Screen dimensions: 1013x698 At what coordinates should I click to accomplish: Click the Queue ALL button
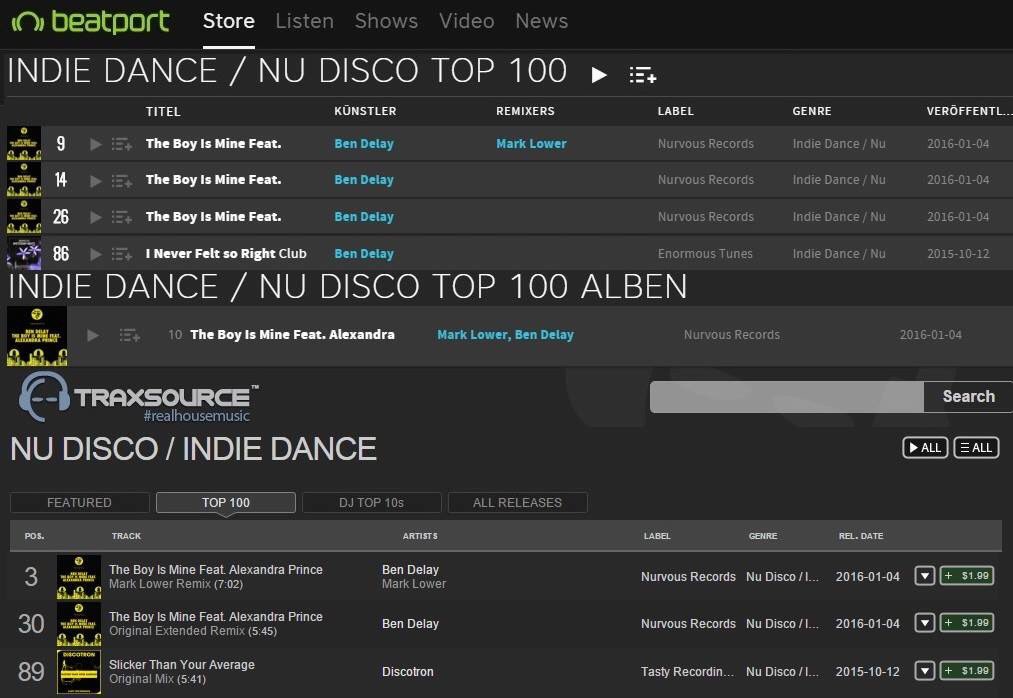pos(976,448)
